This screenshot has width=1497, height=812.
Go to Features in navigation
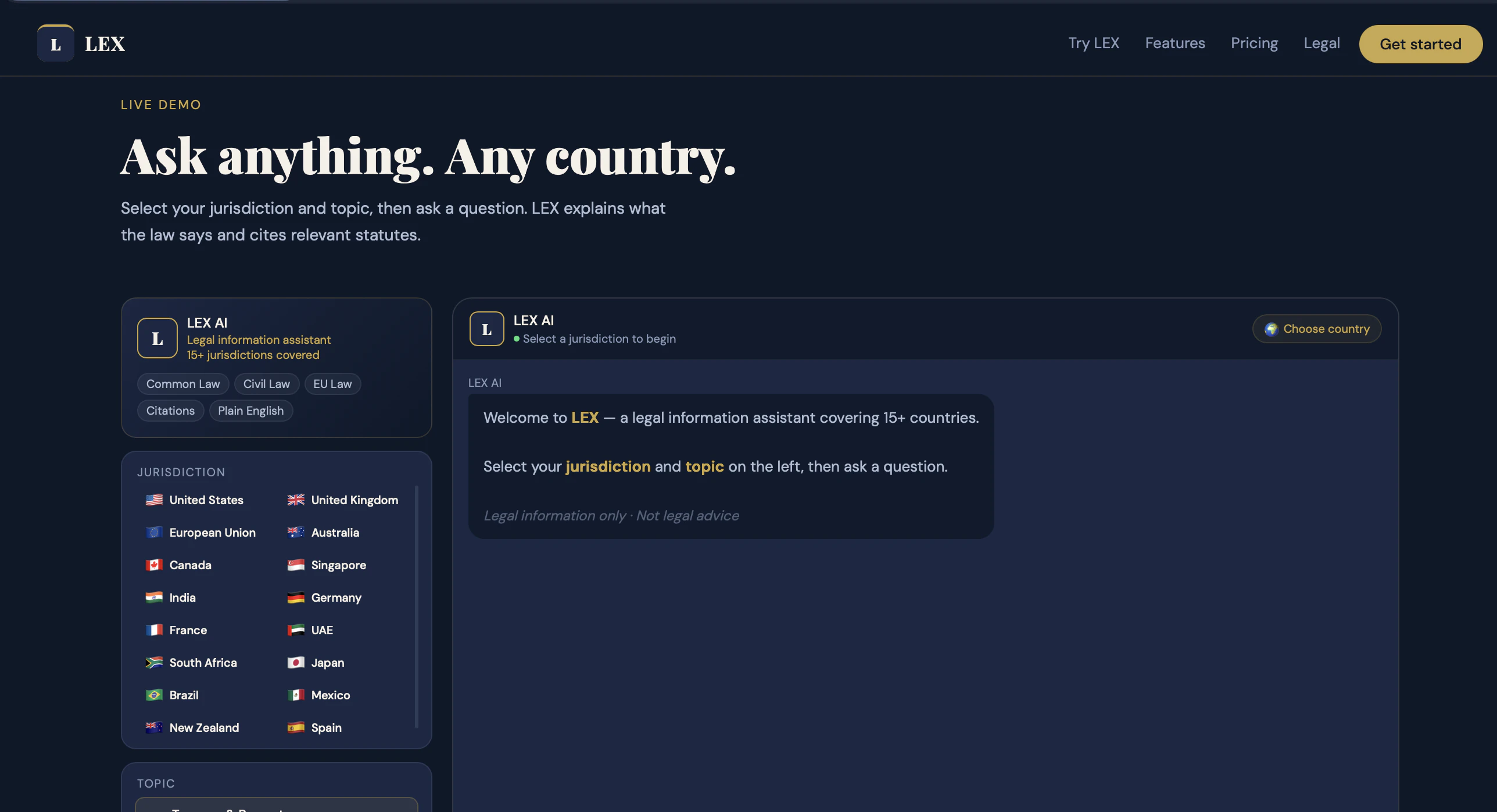1174,44
